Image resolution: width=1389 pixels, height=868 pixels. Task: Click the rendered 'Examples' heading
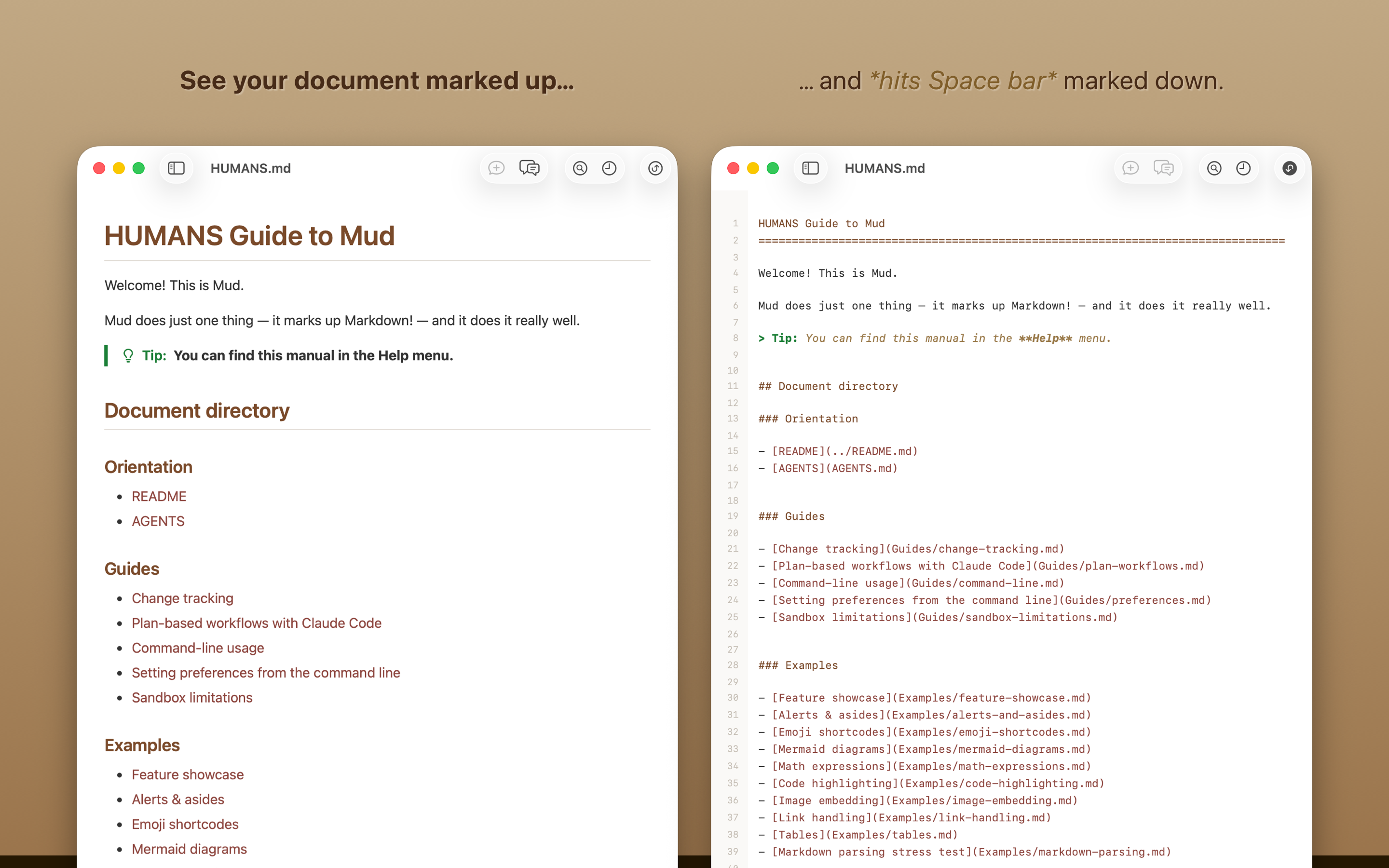[x=142, y=745]
